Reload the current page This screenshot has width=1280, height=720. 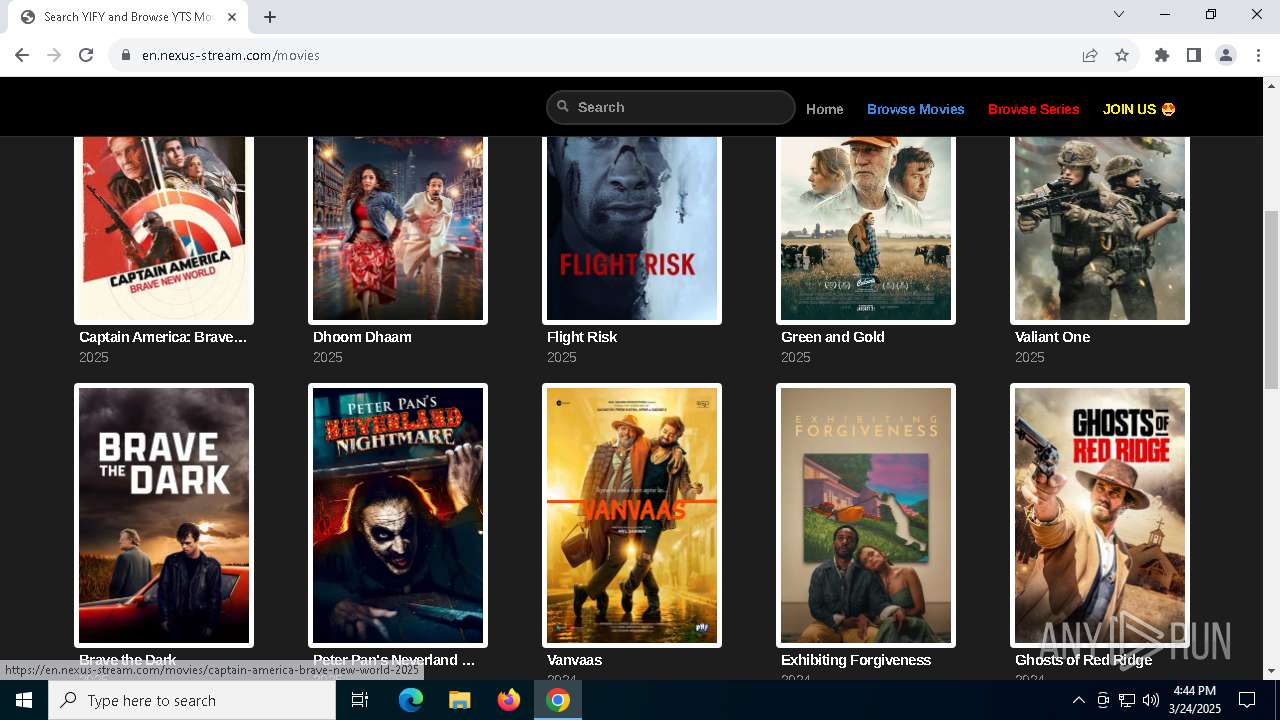86,55
